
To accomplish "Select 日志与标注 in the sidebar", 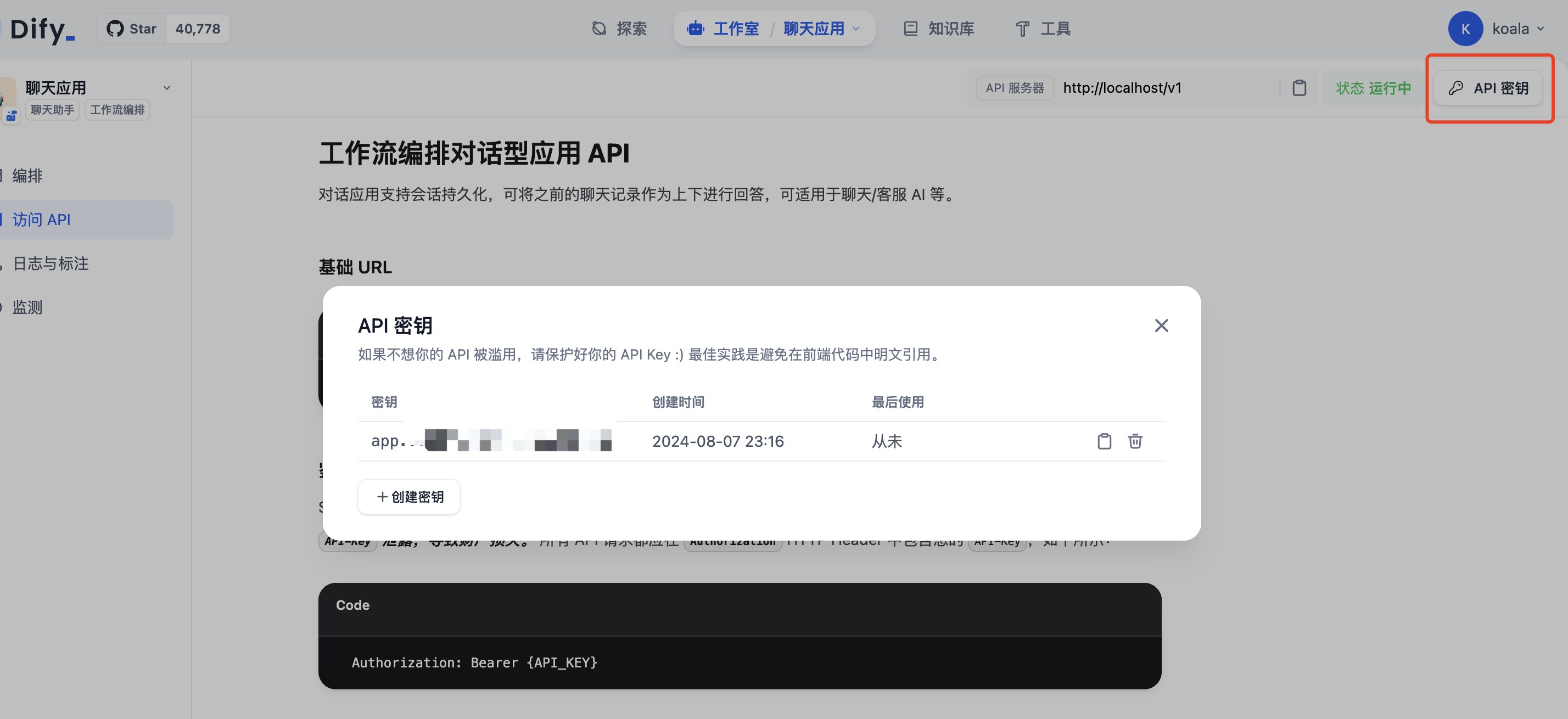I will (x=51, y=263).
